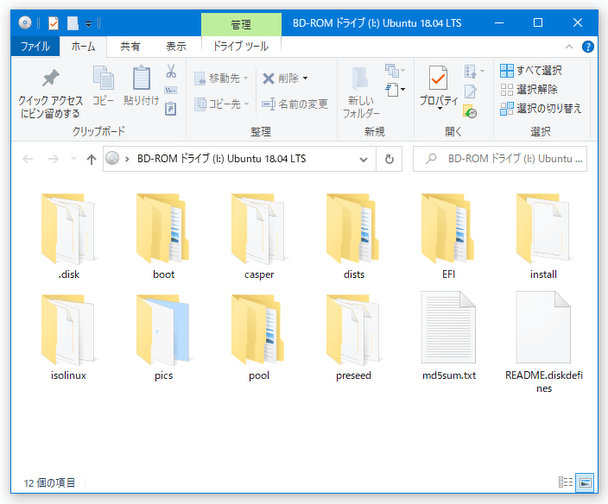Click the magnifier search icon

[431, 159]
